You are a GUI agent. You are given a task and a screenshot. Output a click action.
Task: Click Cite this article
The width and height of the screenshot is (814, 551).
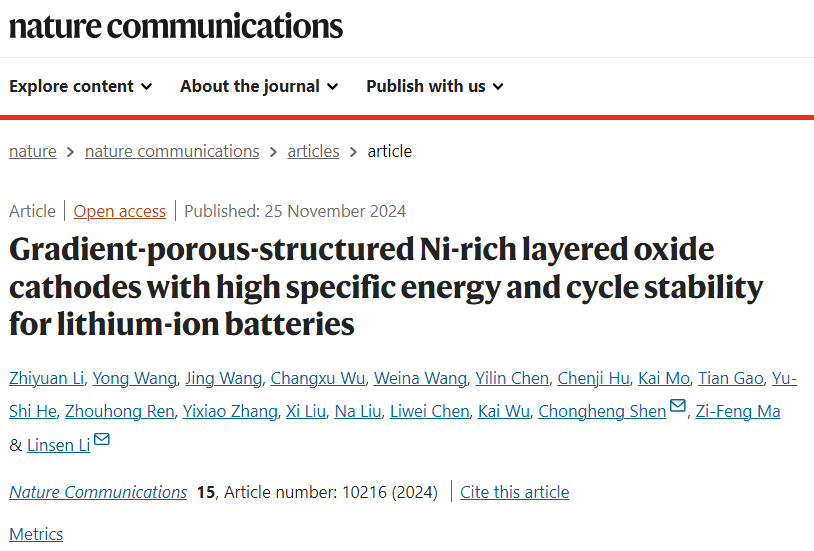514,492
